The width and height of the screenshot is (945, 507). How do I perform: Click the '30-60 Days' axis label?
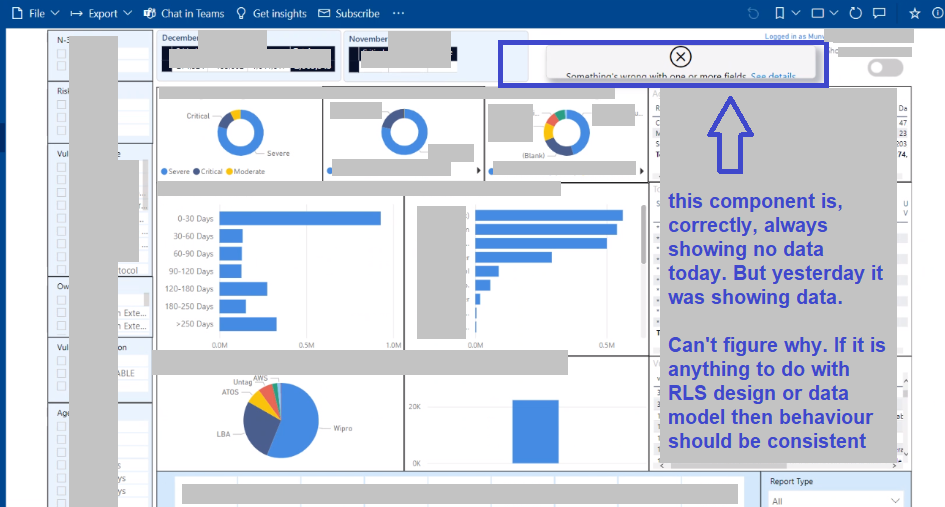tap(193, 236)
